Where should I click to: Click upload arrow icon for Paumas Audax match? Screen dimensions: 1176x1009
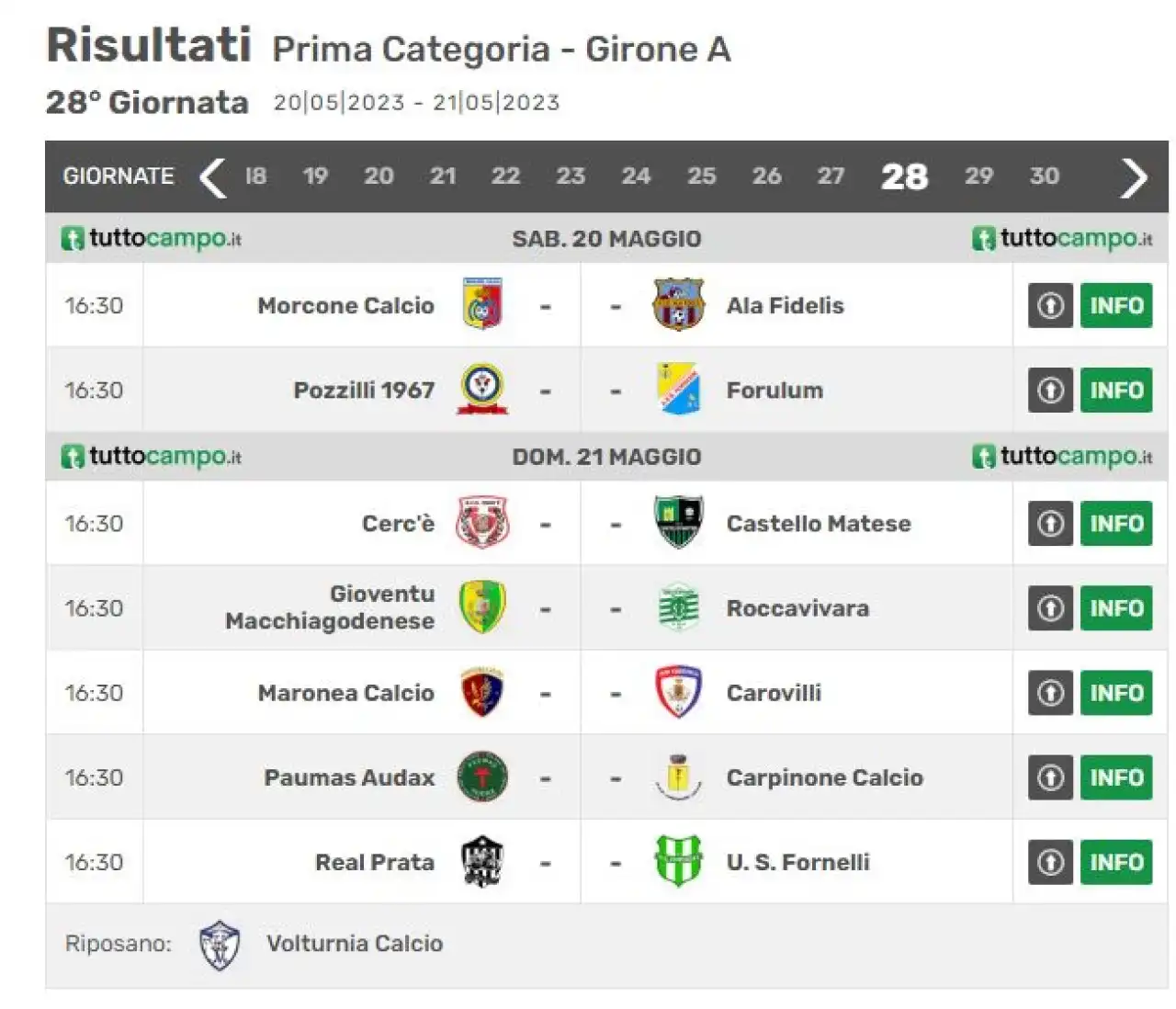coord(1050,777)
